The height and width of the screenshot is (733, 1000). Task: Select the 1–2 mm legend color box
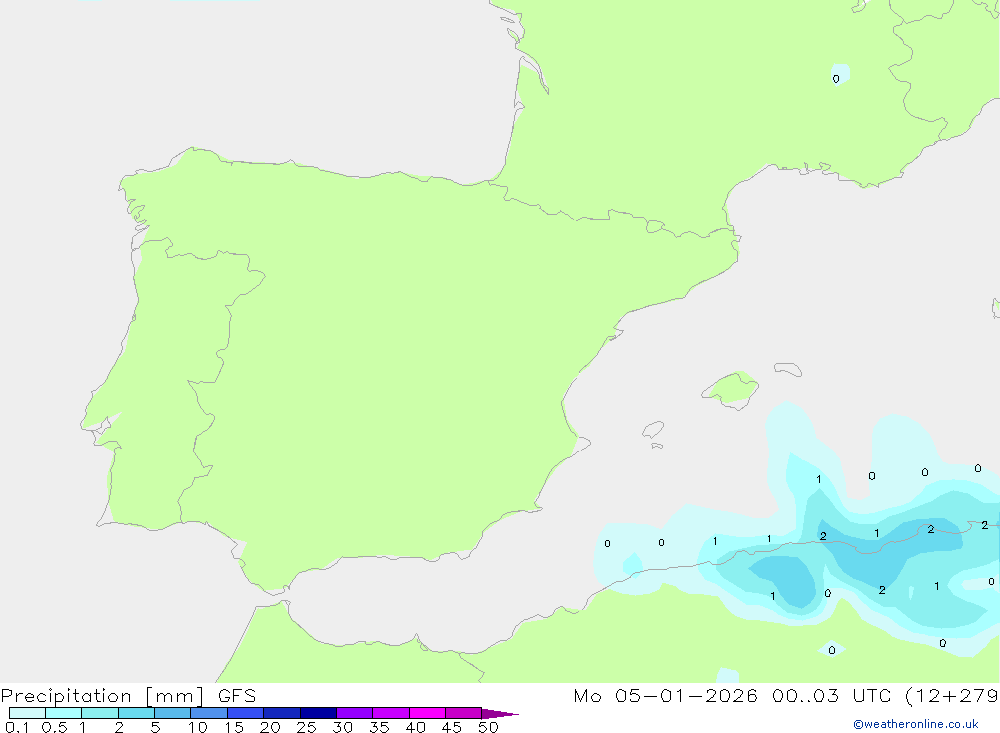pyautogui.click(x=99, y=713)
